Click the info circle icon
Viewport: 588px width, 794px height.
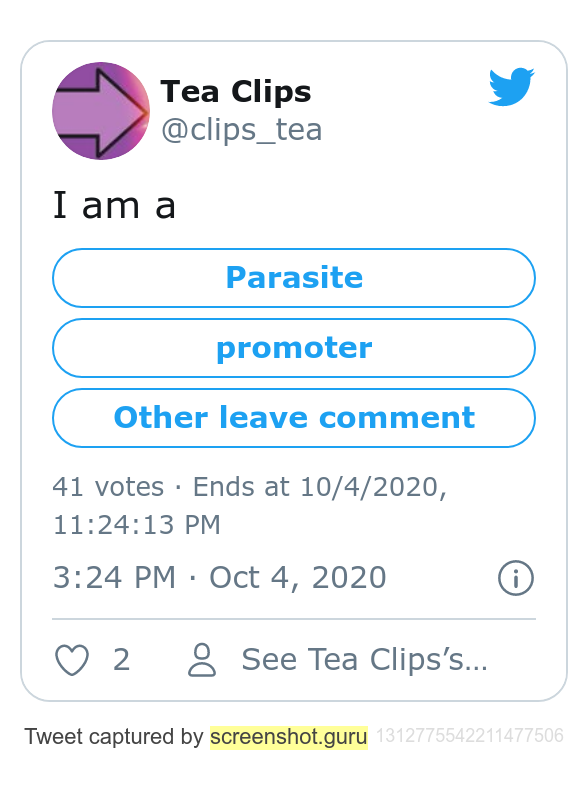click(x=516, y=578)
